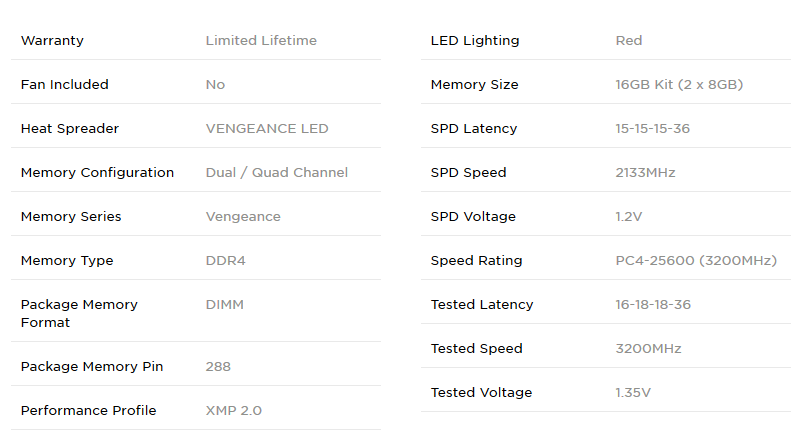Click the Memory Configuration label
806x434 pixels.
[x=97, y=173]
